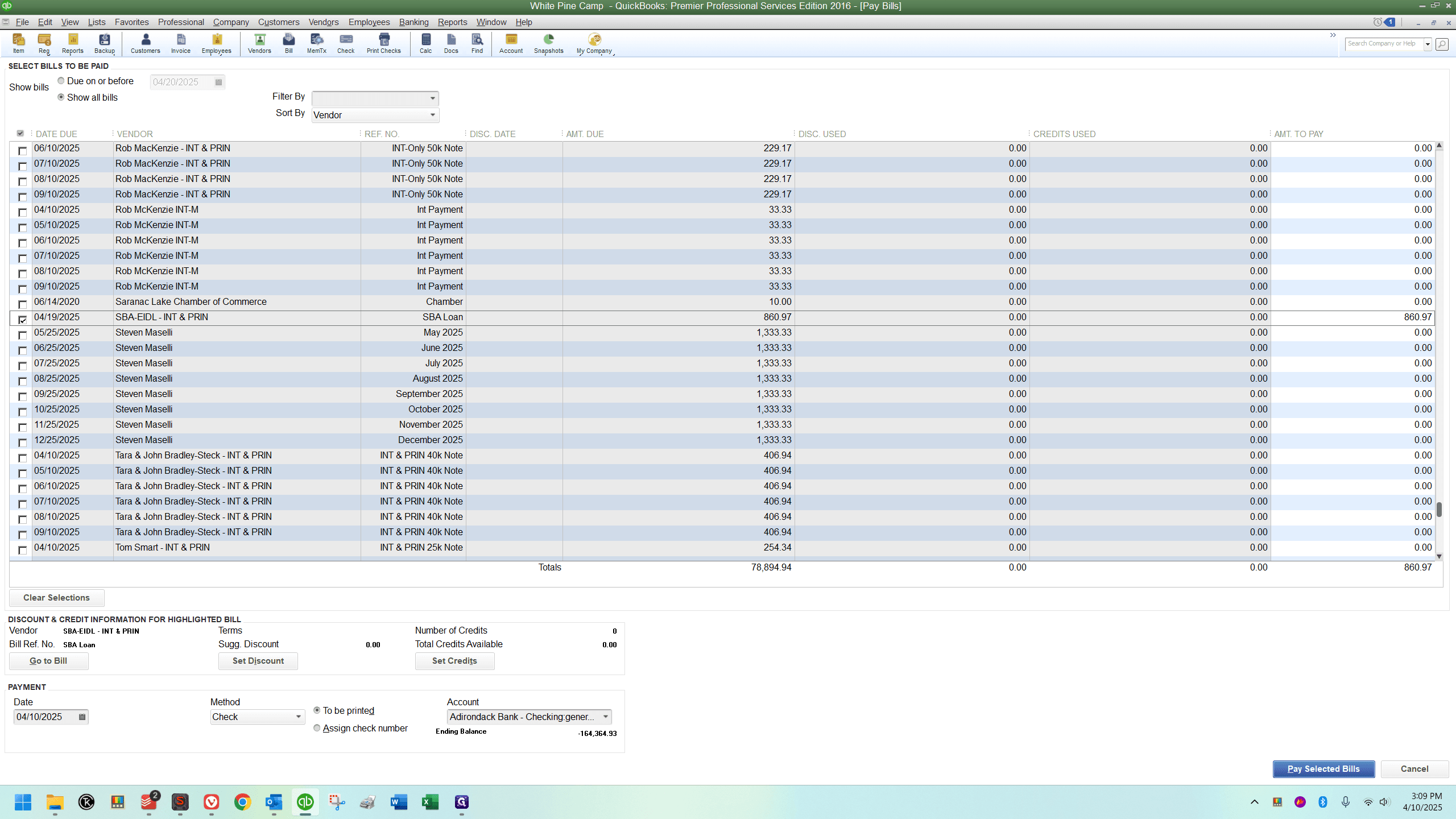Open the Account chart icon
This screenshot has width=1456, height=819.
point(511,43)
